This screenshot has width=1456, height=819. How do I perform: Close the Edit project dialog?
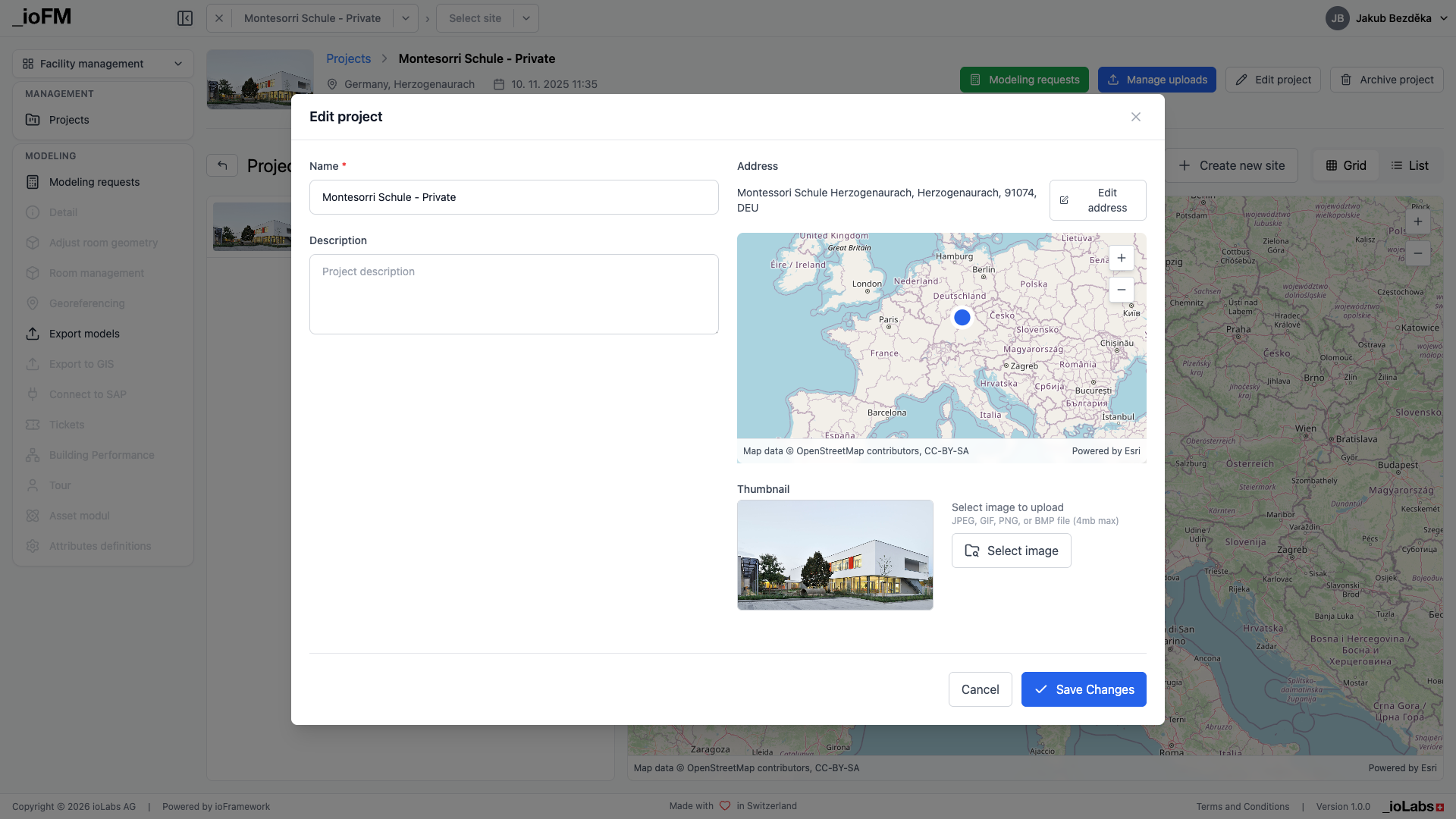click(x=1135, y=117)
